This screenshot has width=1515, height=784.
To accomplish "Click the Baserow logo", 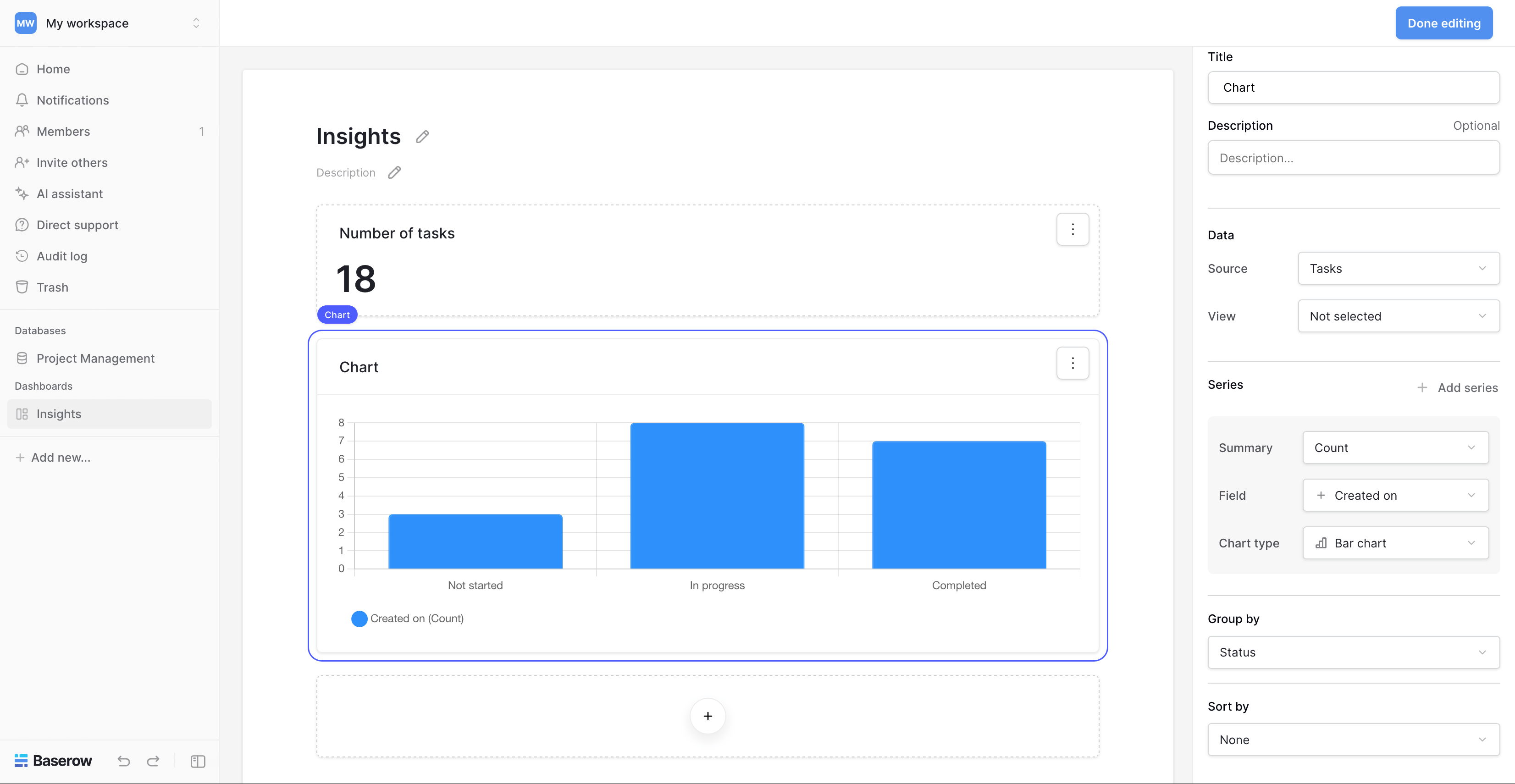I will pos(53,761).
